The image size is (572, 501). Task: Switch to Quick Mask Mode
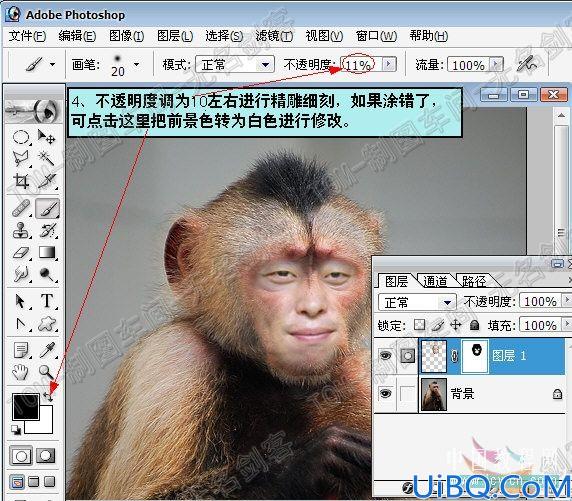(x=45, y=455)
